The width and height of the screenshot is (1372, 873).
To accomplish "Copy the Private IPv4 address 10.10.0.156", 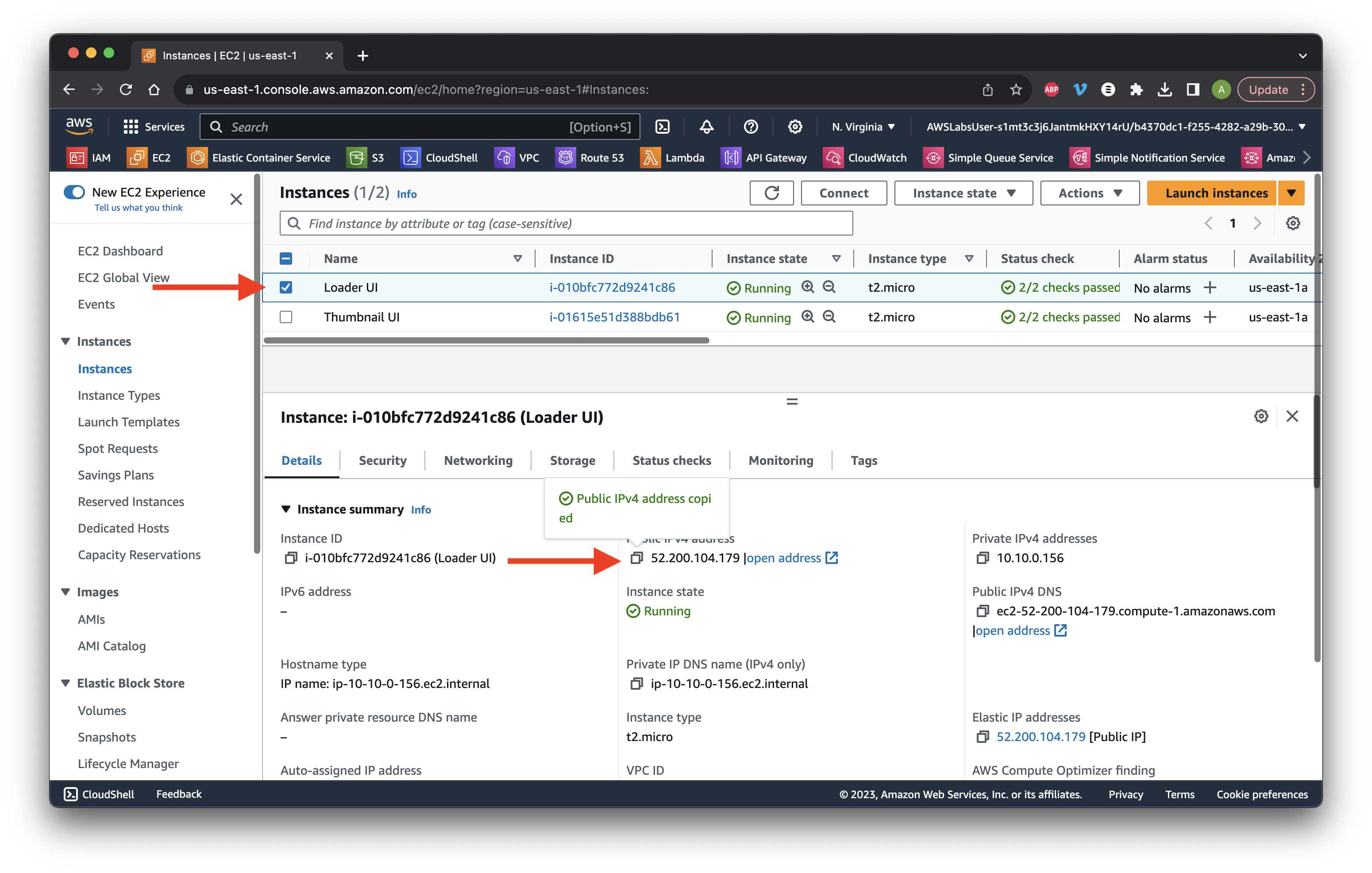I will pyautogui.click(x=982, y=558).
